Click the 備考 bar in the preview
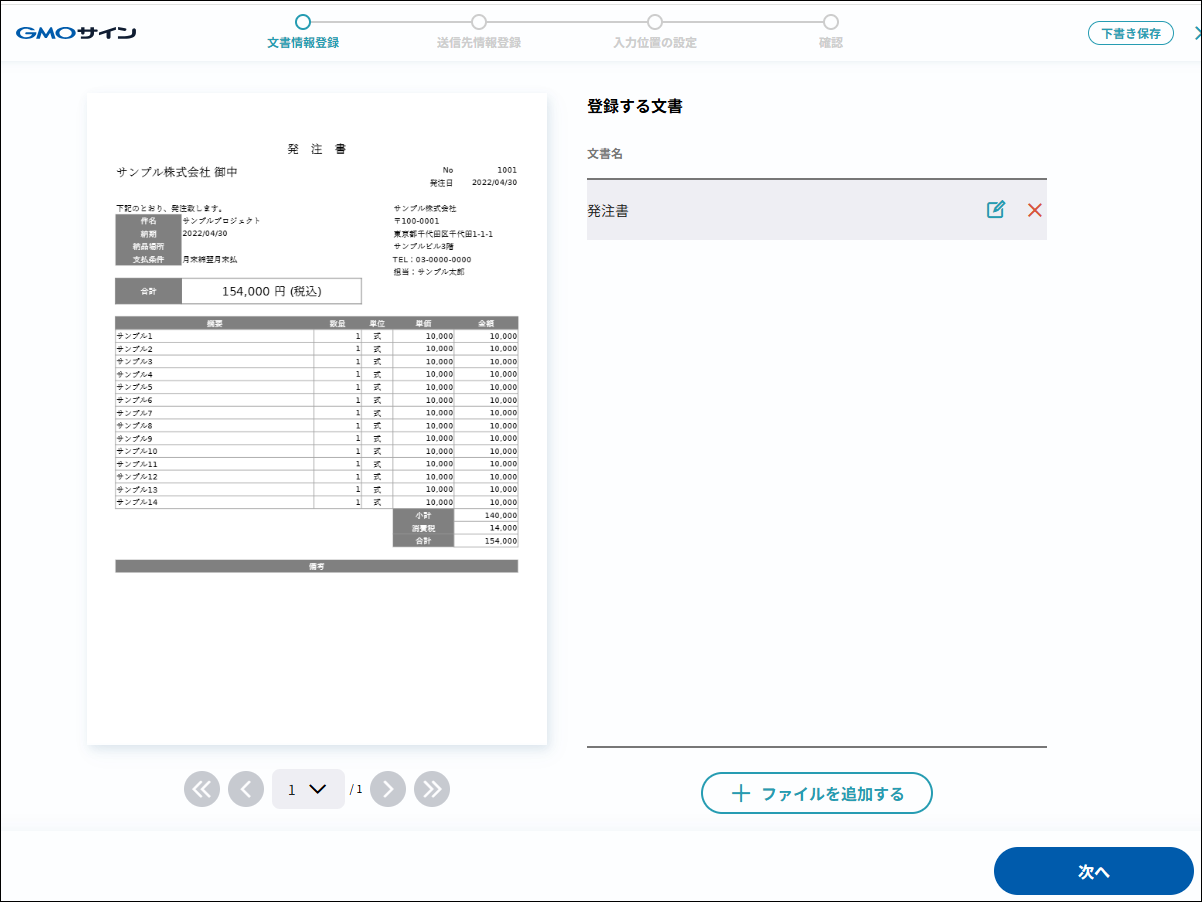The width and height of the screenshot is (1202, 902). click(316, 566)
